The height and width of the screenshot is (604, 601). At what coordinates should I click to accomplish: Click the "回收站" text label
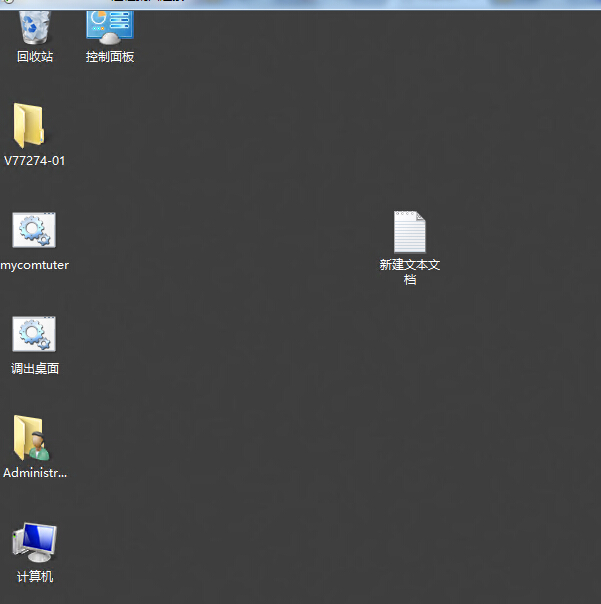coord(35,57)
